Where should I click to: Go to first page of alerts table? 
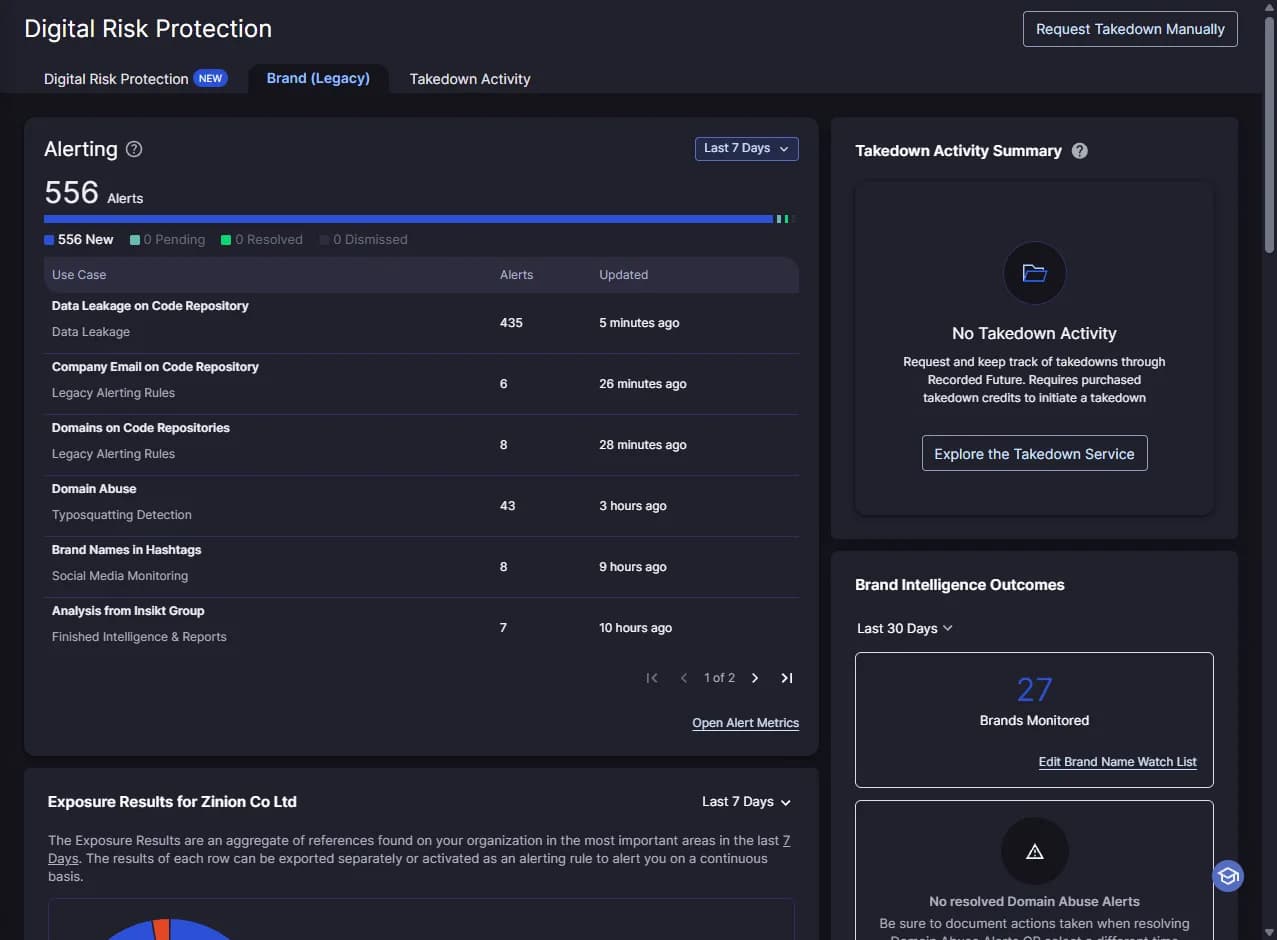click(x=652, y=678)
